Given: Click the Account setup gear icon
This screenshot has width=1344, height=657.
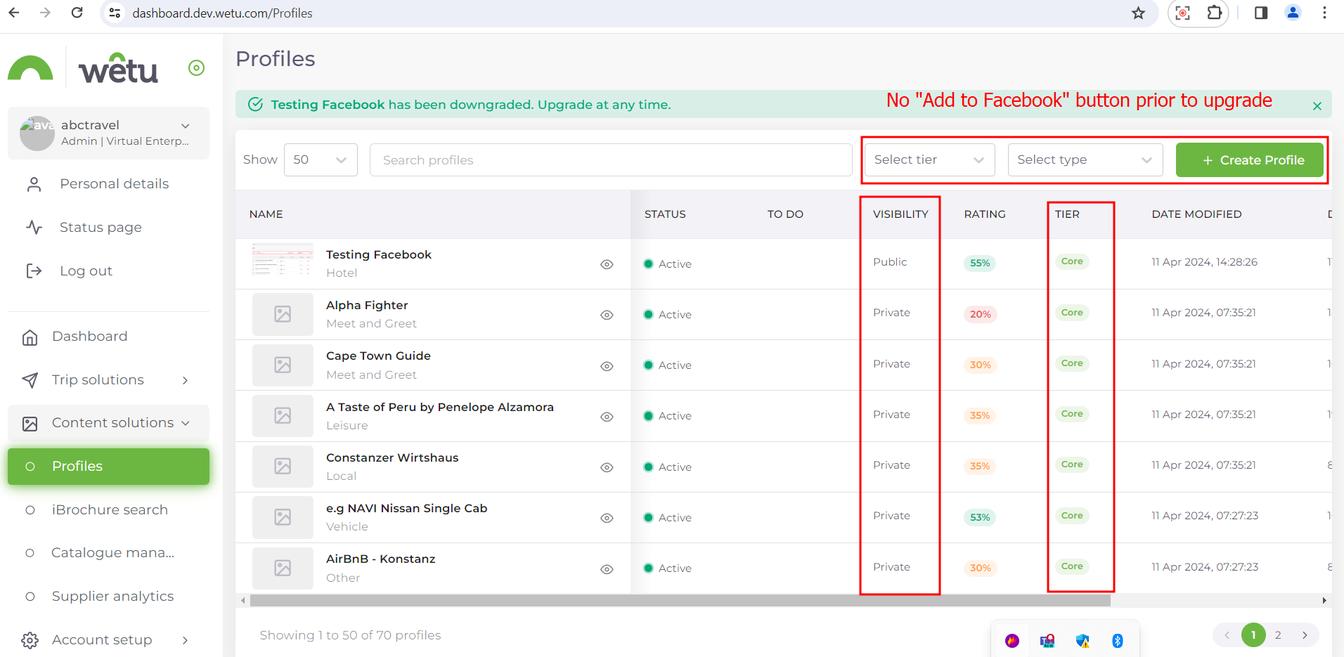Looking at the screenshot, I should click(x=30, y=640).
